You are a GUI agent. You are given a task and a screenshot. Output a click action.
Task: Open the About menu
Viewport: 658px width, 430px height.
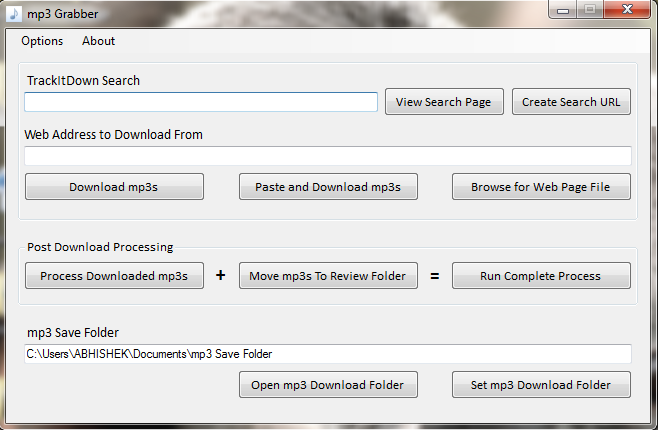coord(99,41)
